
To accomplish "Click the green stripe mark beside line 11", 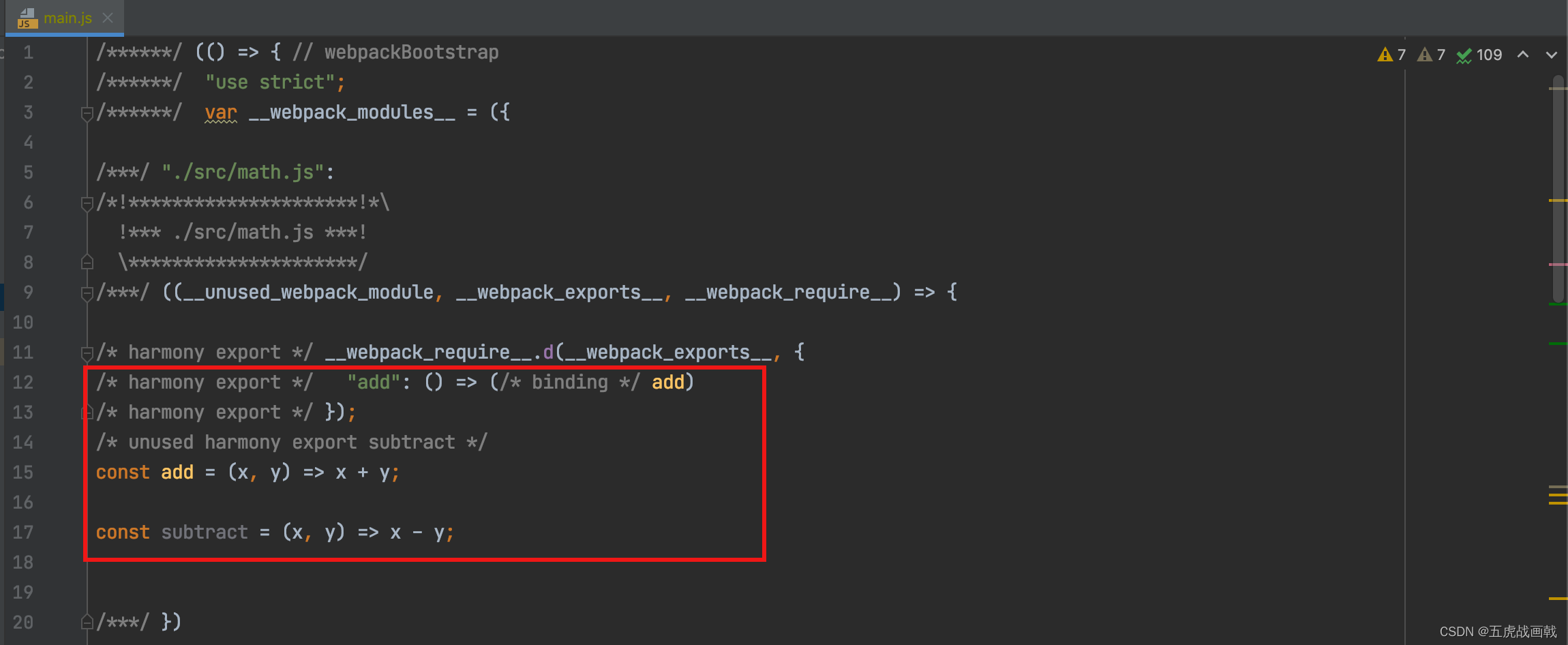I will click(1558, 344).
